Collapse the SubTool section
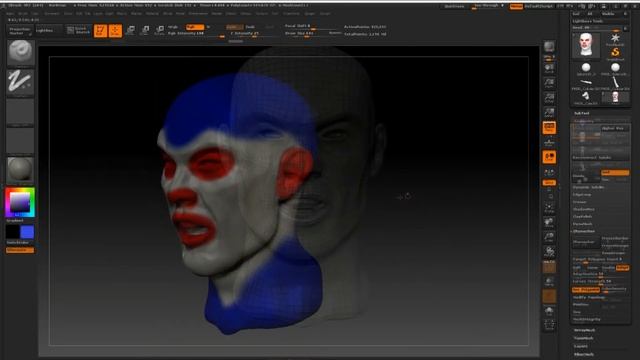Viewport: 640px width, 360px height. pyautogui.click(x=582, y=113)
